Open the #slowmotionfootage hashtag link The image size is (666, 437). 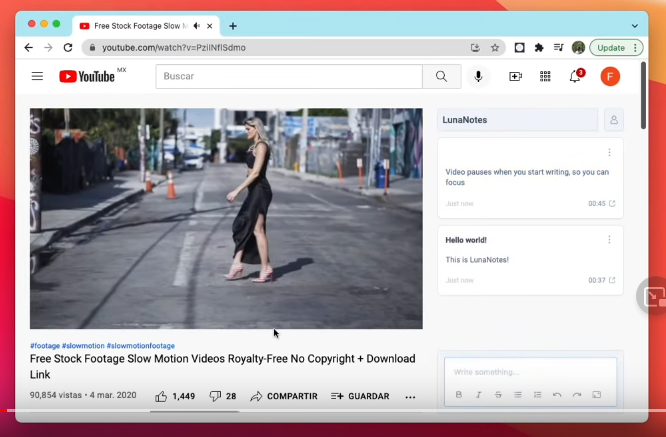(141, 346)
